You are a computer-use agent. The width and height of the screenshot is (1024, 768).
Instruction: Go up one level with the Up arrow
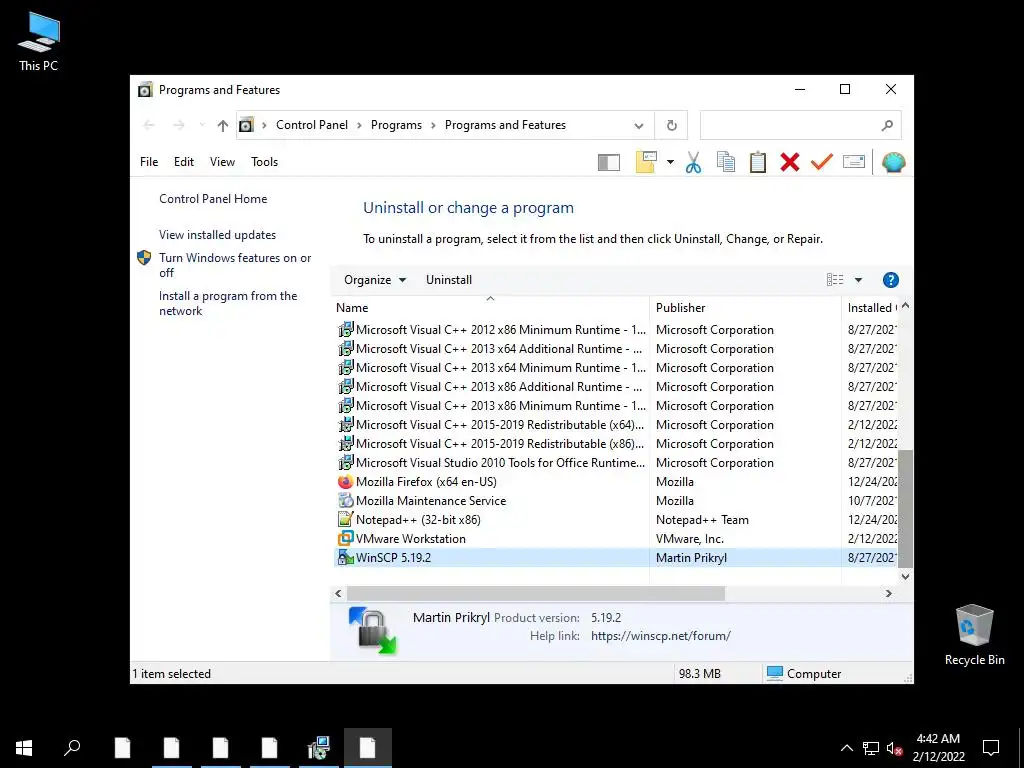tap(223, 125)
